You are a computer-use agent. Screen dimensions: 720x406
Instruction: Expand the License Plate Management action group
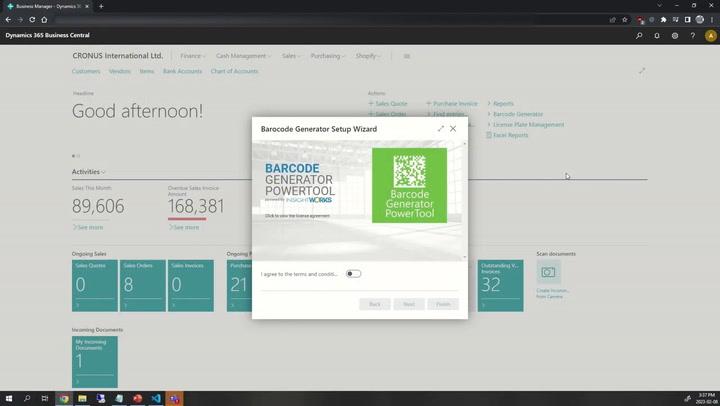tap(525, 124)
